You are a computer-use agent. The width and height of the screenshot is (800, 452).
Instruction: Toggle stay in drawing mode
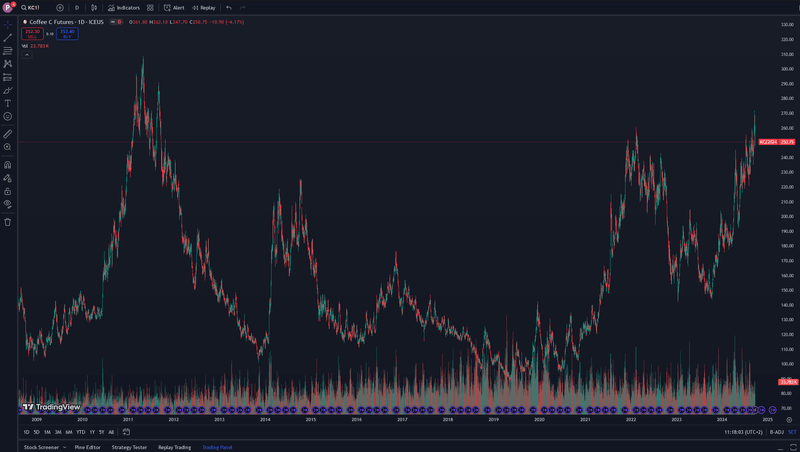click(x=8, y=178)
